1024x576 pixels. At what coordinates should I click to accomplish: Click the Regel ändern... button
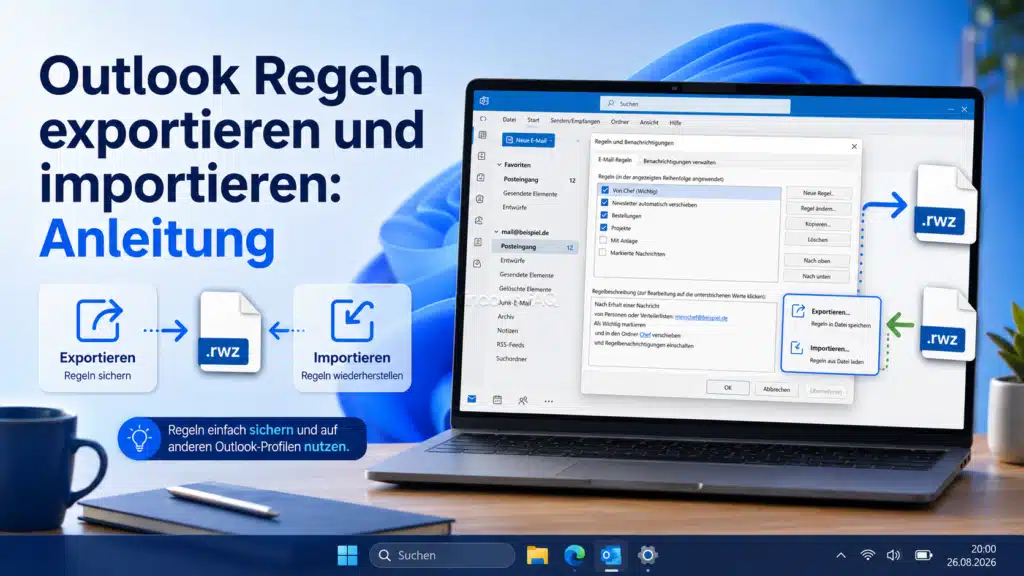tap(818, 209)
